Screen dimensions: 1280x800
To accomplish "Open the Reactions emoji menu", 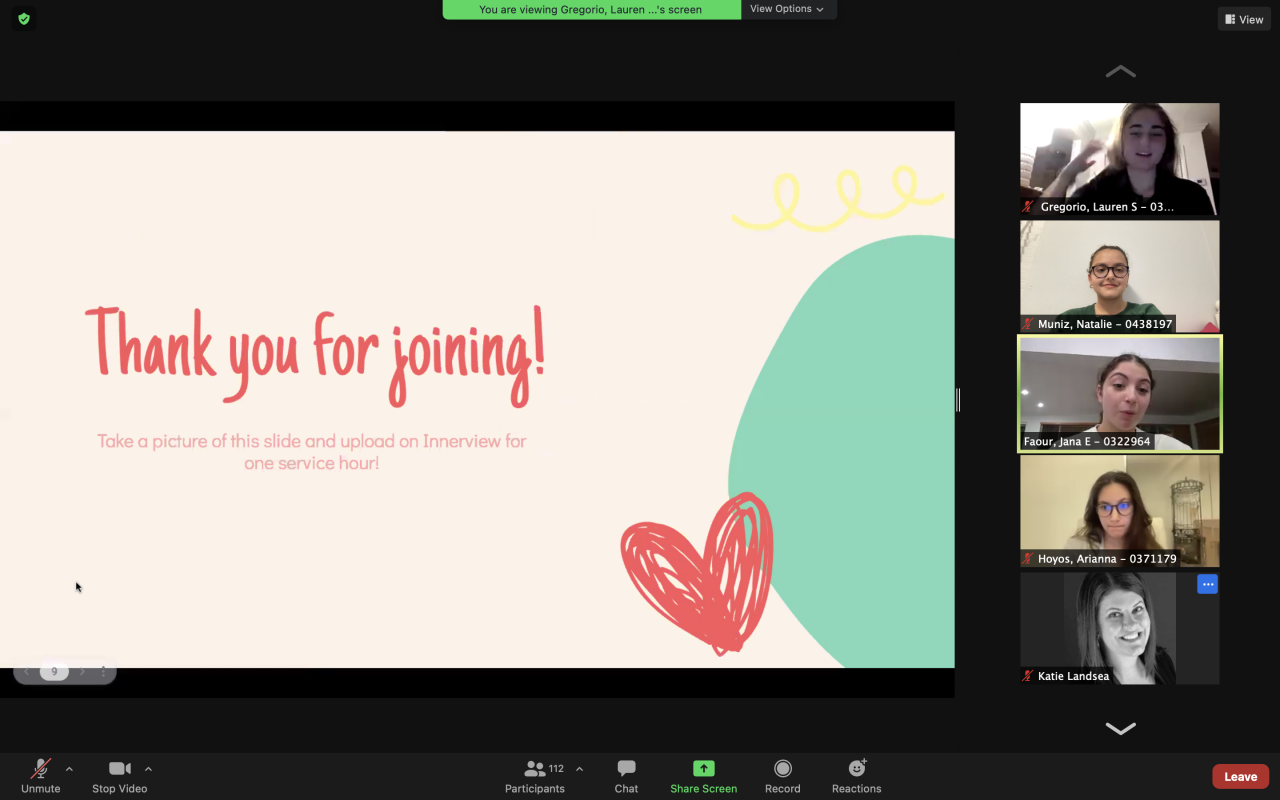I will (x=856, y=769).
